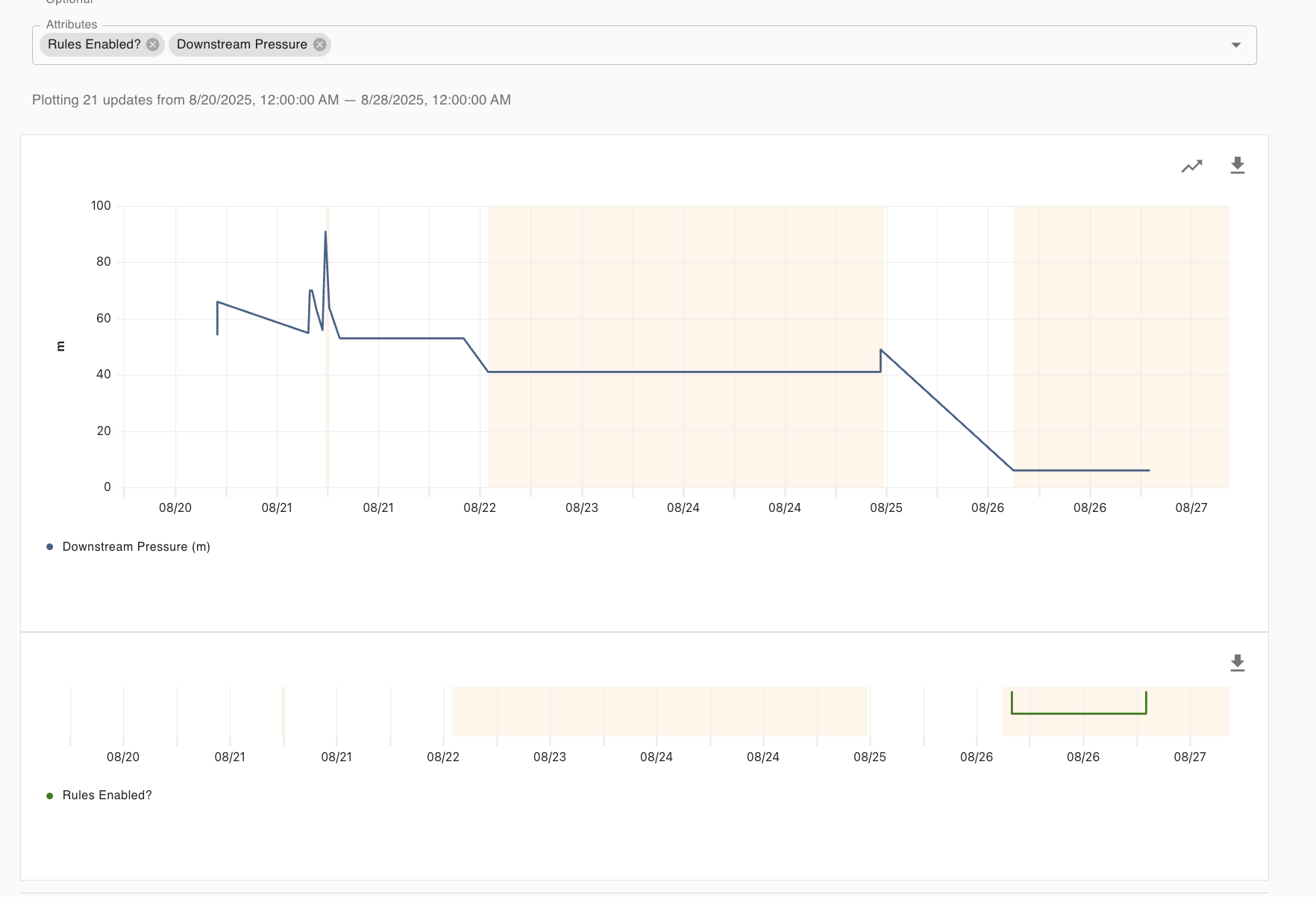1316x897 pixels.
Task: Download the Downstream Pressure chart data
Action: (x=1237, y=166)
